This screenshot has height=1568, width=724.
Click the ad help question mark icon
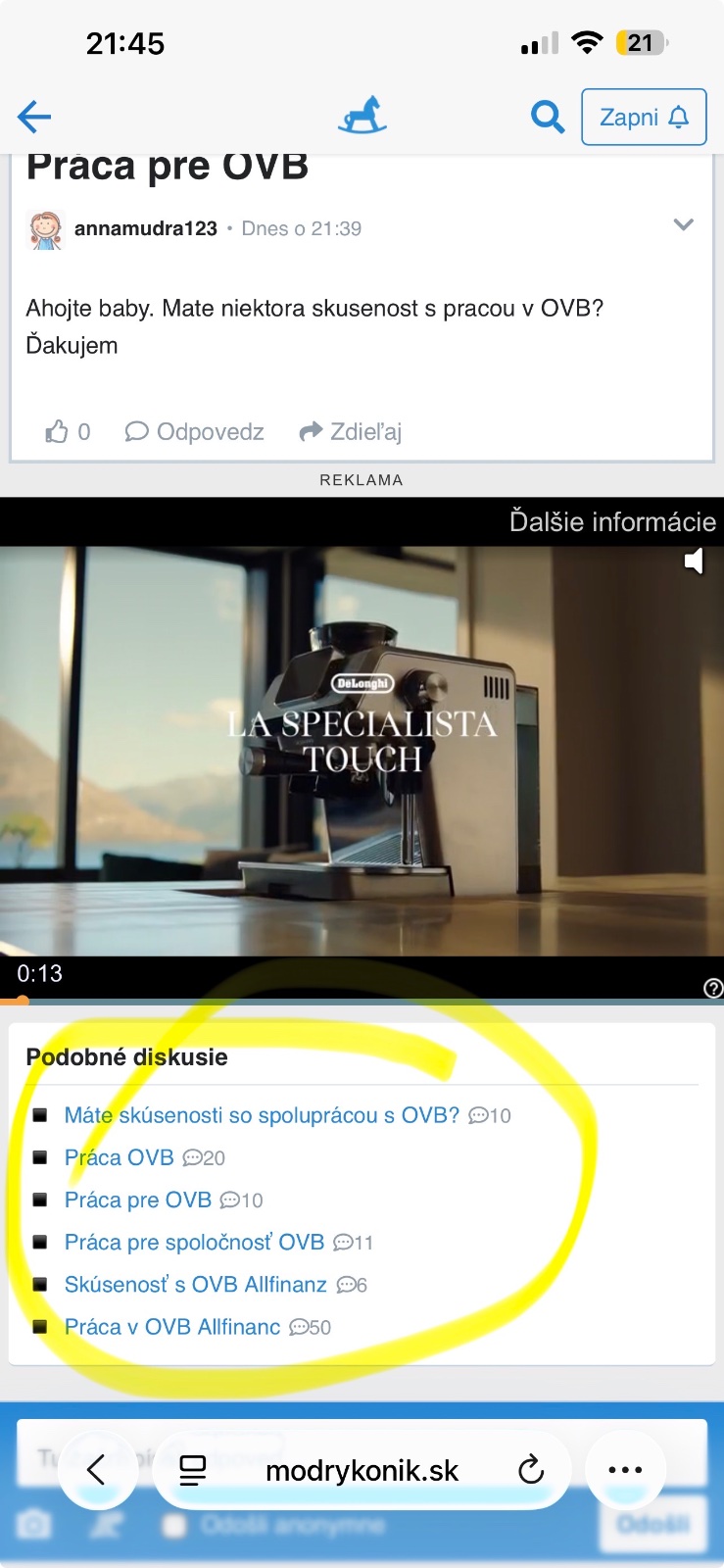[713, 988]
